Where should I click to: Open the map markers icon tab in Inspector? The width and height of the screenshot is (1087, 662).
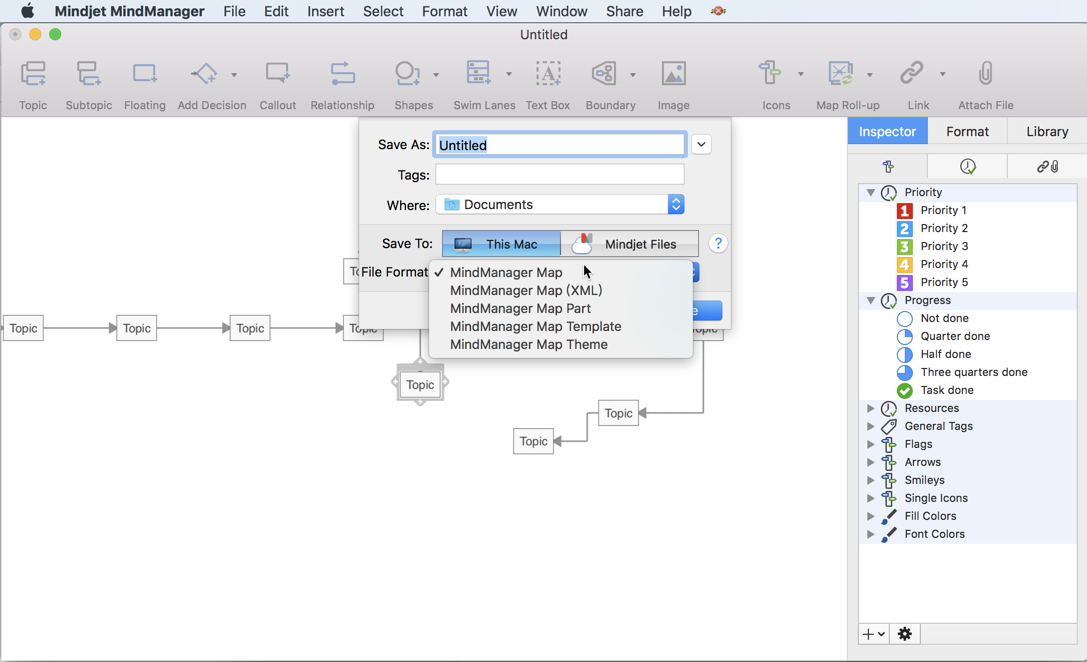pos(888,166)
